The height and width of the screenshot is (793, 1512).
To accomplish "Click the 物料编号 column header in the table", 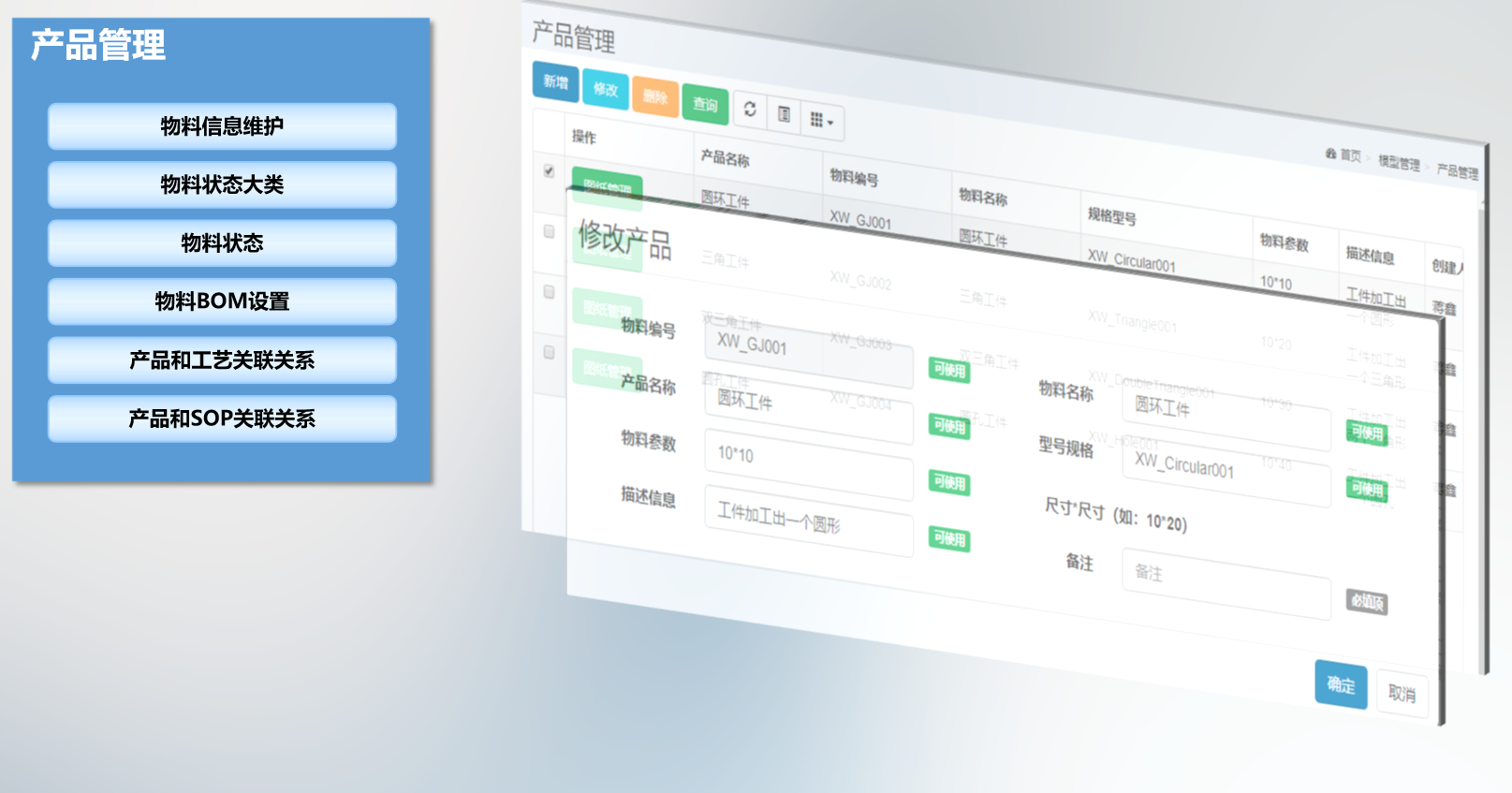I will coord(854,177).
